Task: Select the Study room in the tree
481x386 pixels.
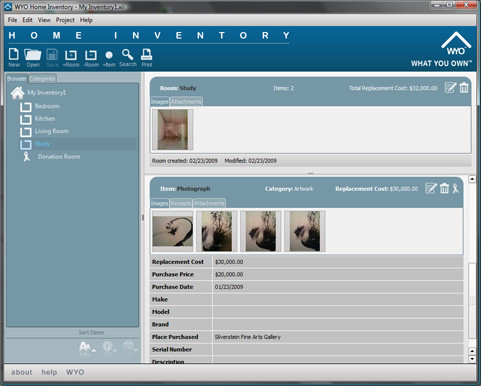Action: 42,144
